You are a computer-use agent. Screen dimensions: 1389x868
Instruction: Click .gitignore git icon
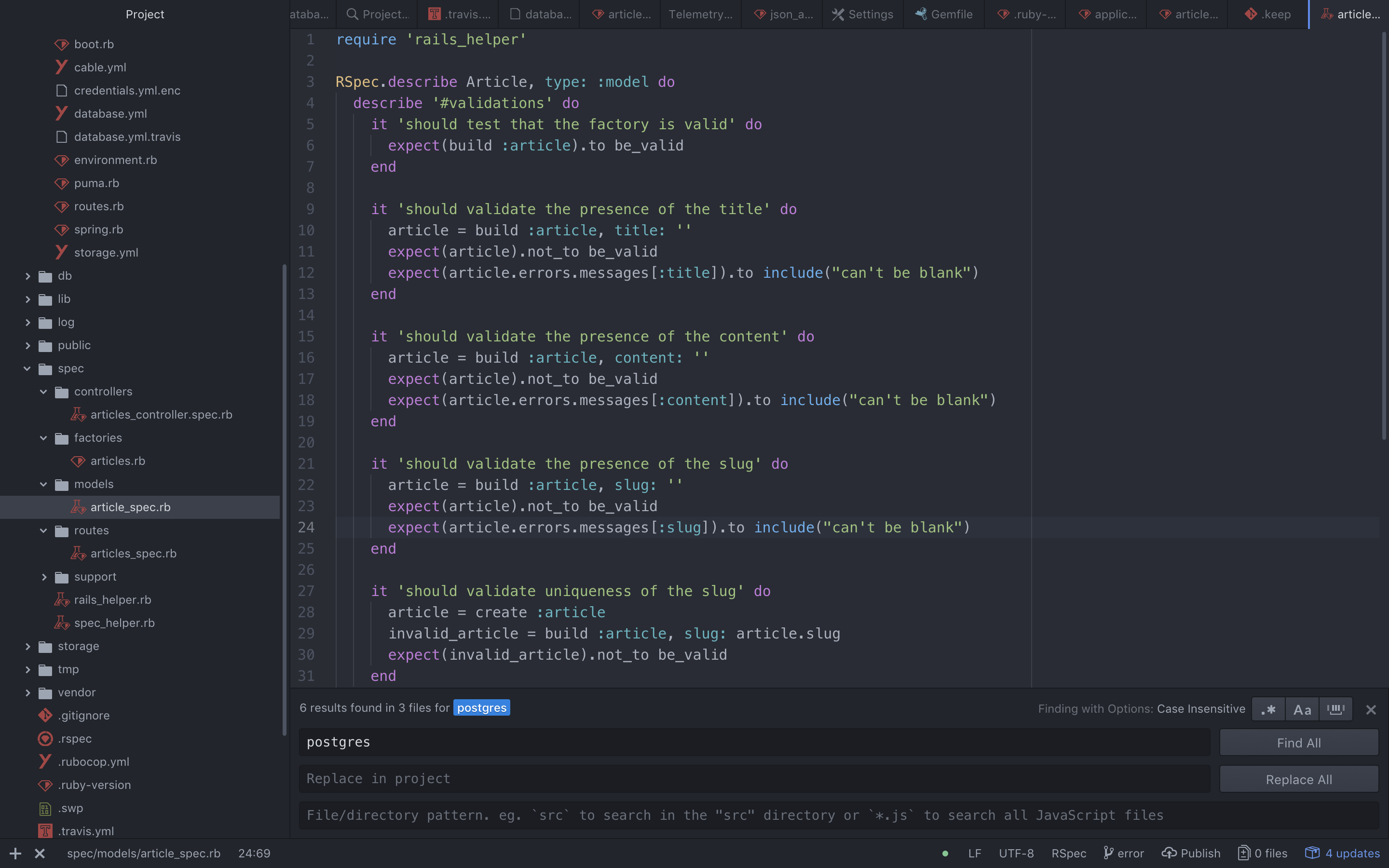[x=45, y=715]
